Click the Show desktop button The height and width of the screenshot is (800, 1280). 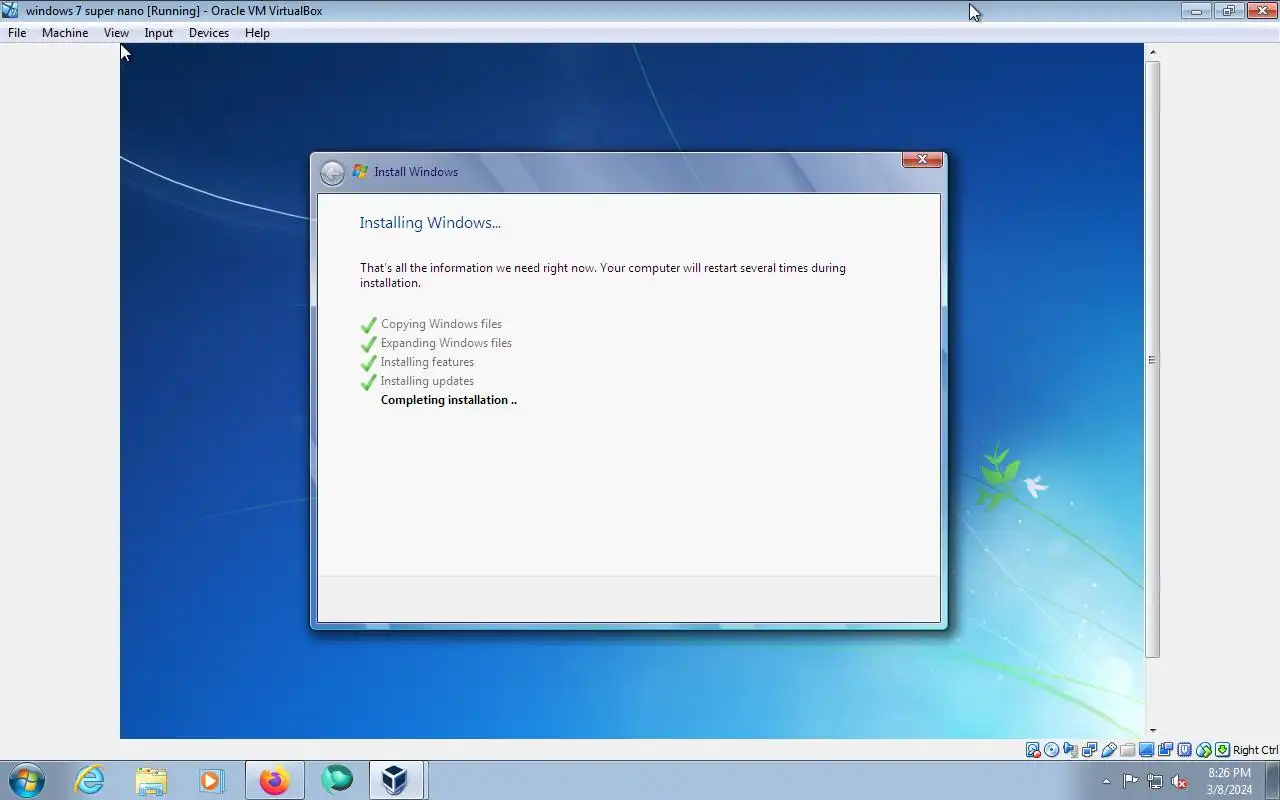[1272, 780]
